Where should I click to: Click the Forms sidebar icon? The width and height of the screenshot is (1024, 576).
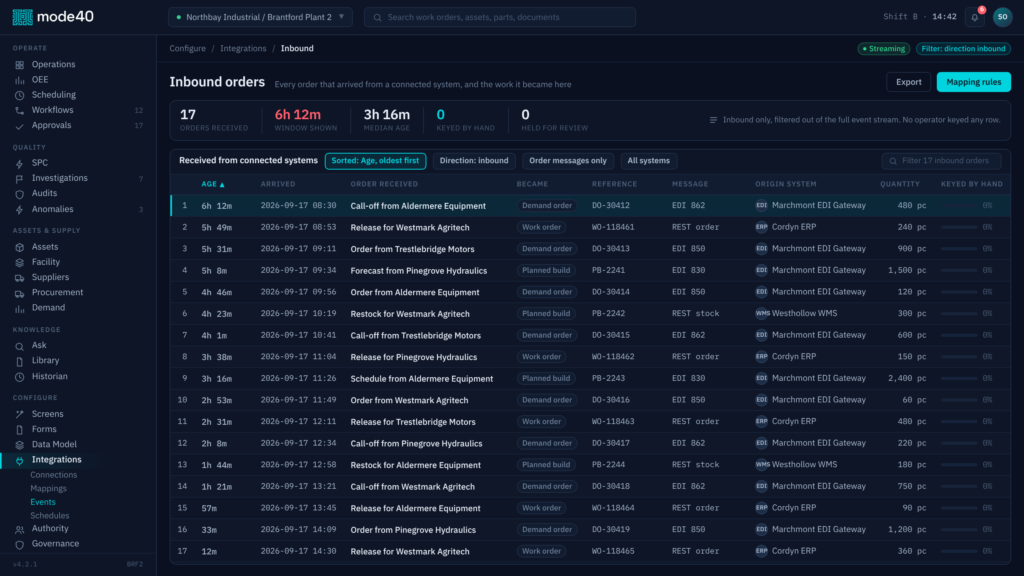click(x=20, y=430)
